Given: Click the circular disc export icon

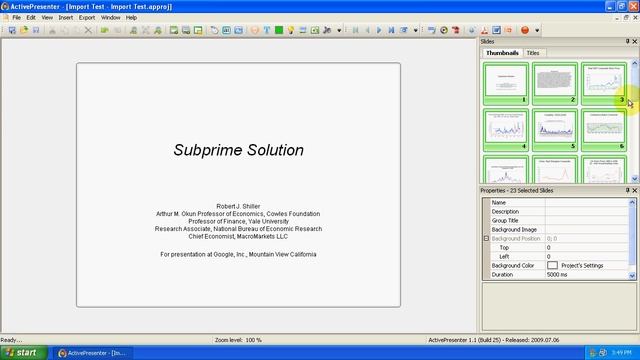Looking at the screenshot, I should tap(444, 30).
